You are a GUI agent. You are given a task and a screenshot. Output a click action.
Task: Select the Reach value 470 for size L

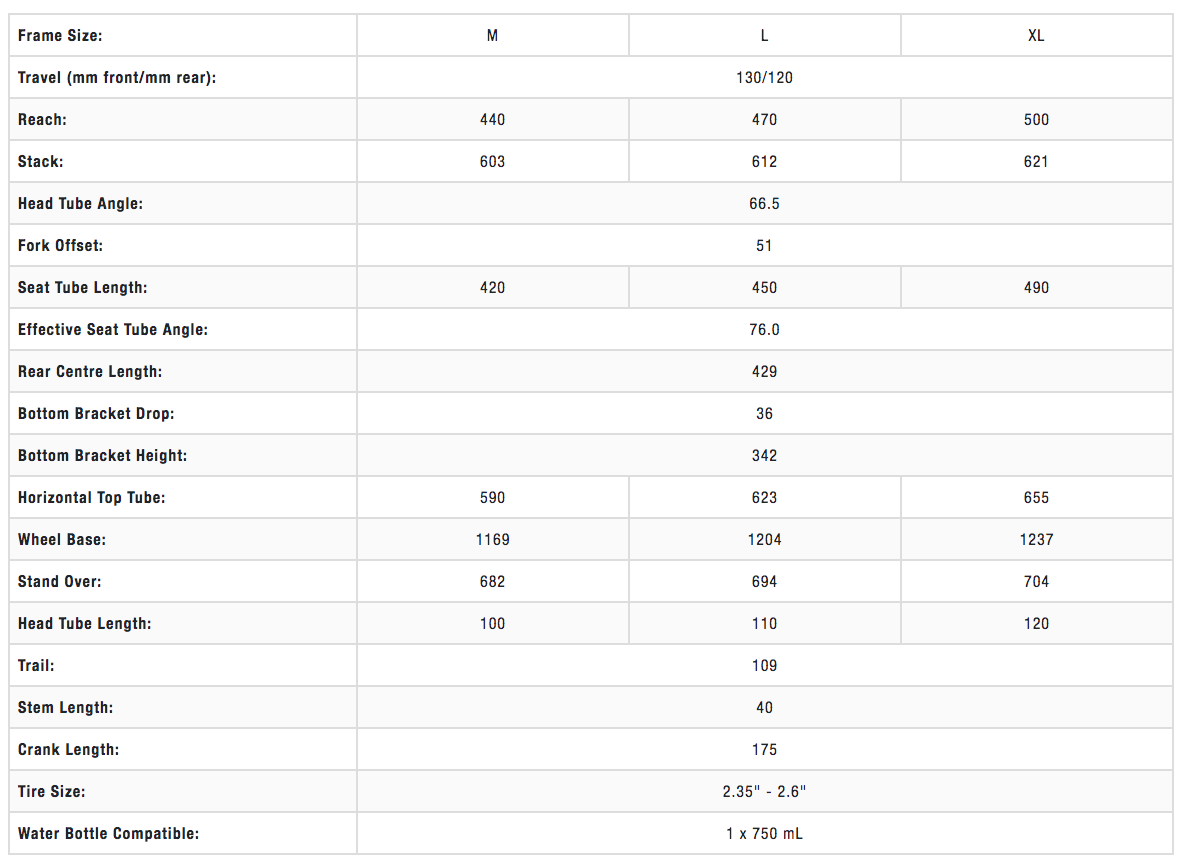coord(764,120)
